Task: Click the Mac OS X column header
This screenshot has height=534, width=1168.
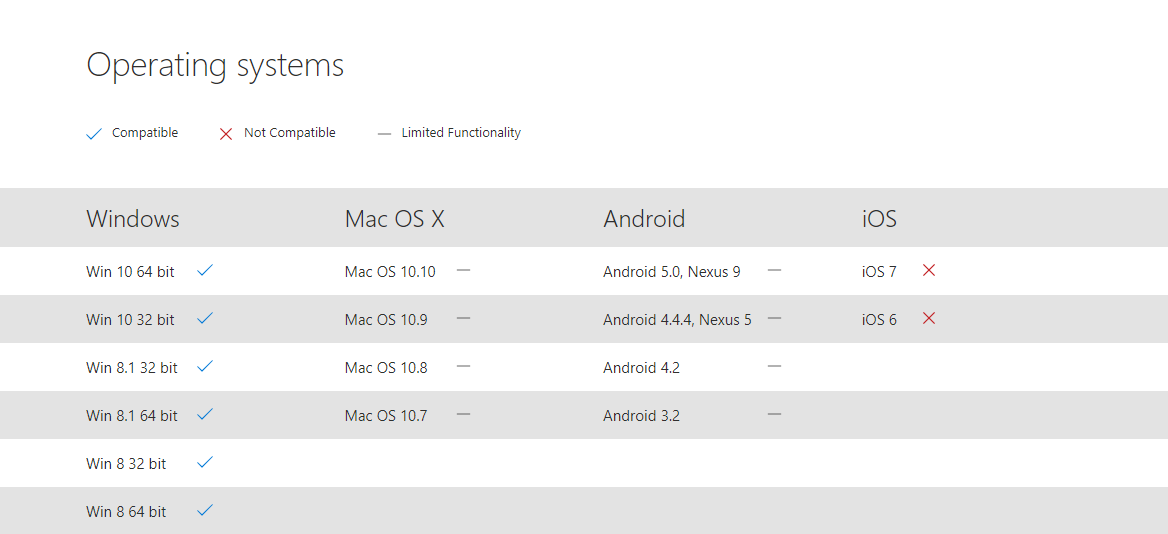Action: click(395, 219)
